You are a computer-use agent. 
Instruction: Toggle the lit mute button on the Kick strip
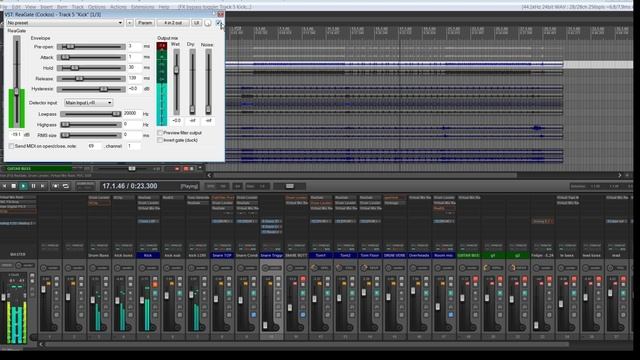[x=155, y=284]
